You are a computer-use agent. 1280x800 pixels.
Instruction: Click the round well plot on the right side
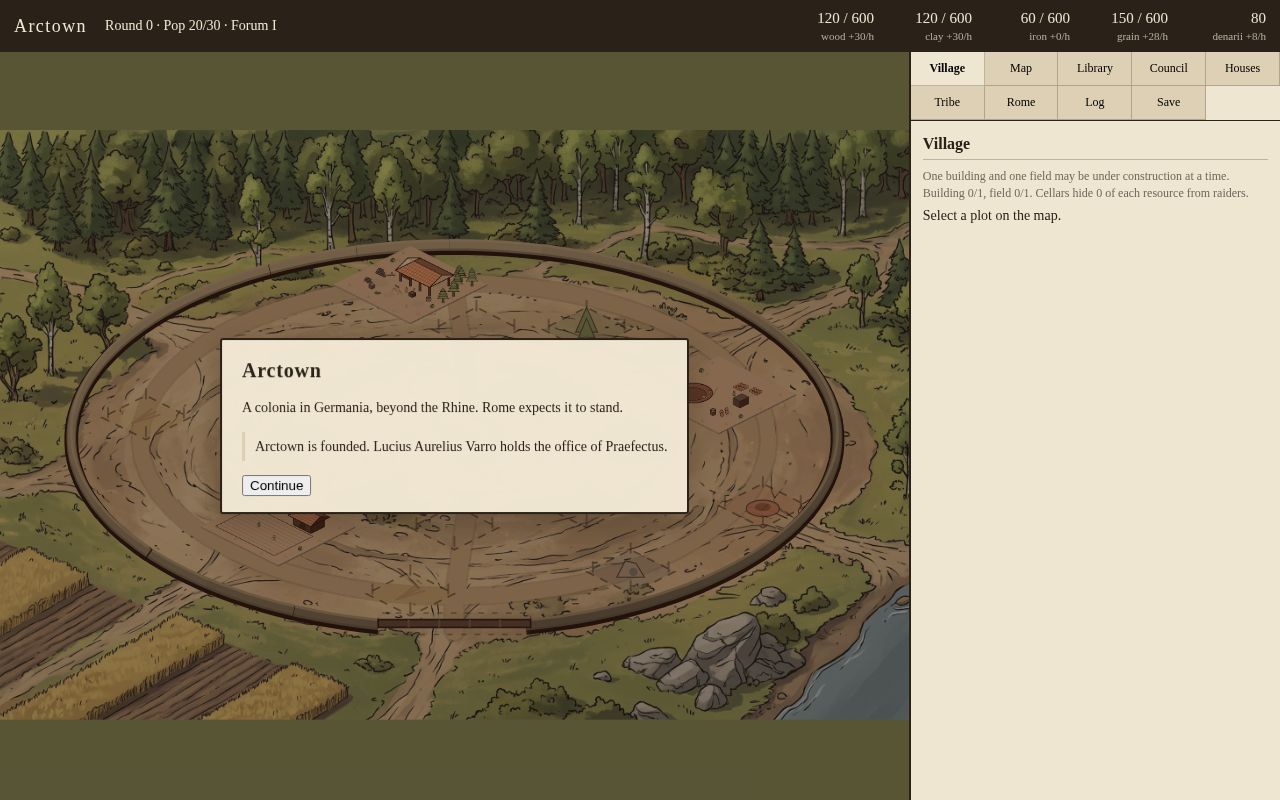[762, 508]
